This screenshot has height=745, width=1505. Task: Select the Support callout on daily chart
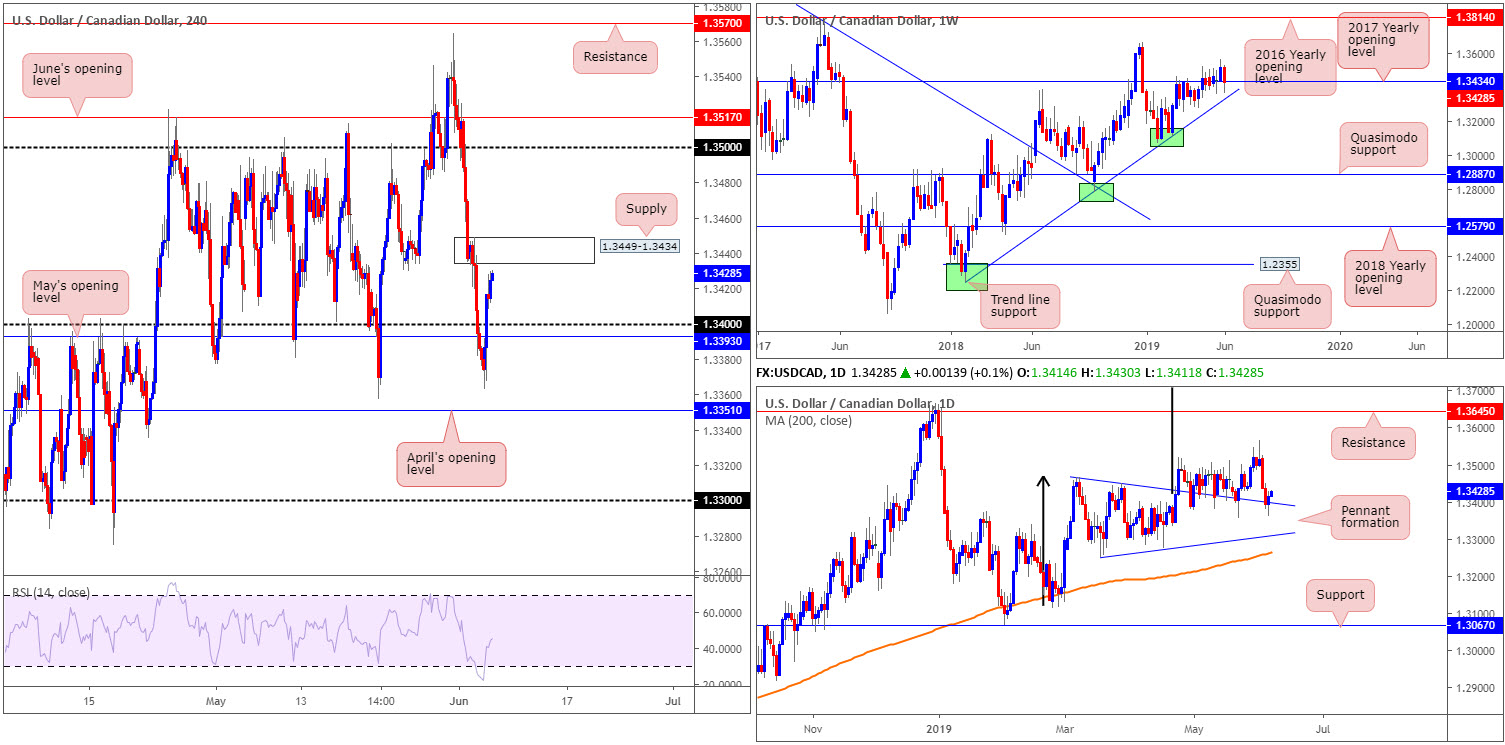(x=1340, y=595)
